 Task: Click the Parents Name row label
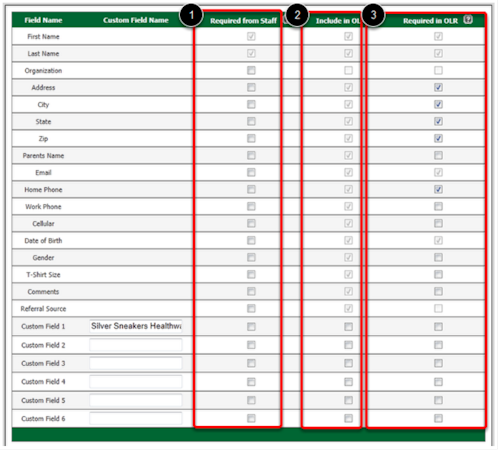(x=43, y=156)
